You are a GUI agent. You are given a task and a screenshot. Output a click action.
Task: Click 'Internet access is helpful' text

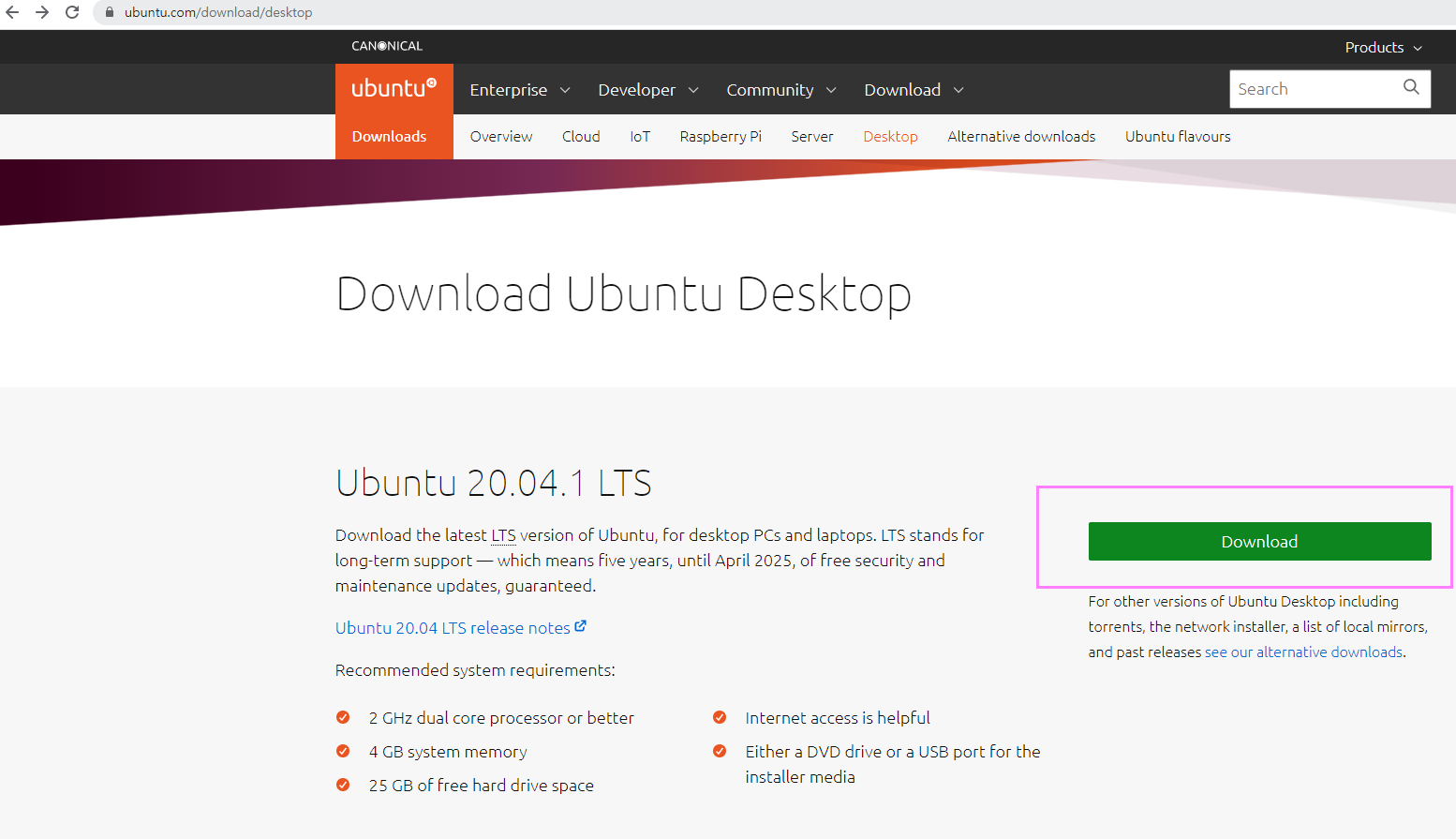coord(838,718)
